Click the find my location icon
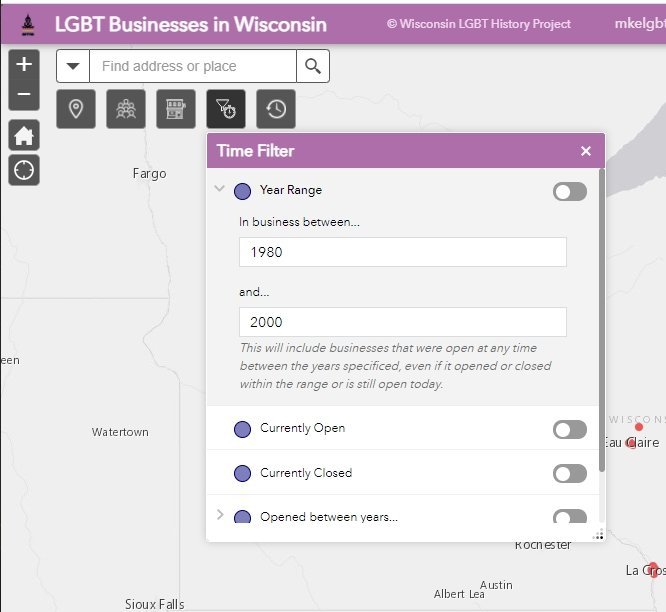The height and width of the screenshot is (612, 666). click(24, 170)
